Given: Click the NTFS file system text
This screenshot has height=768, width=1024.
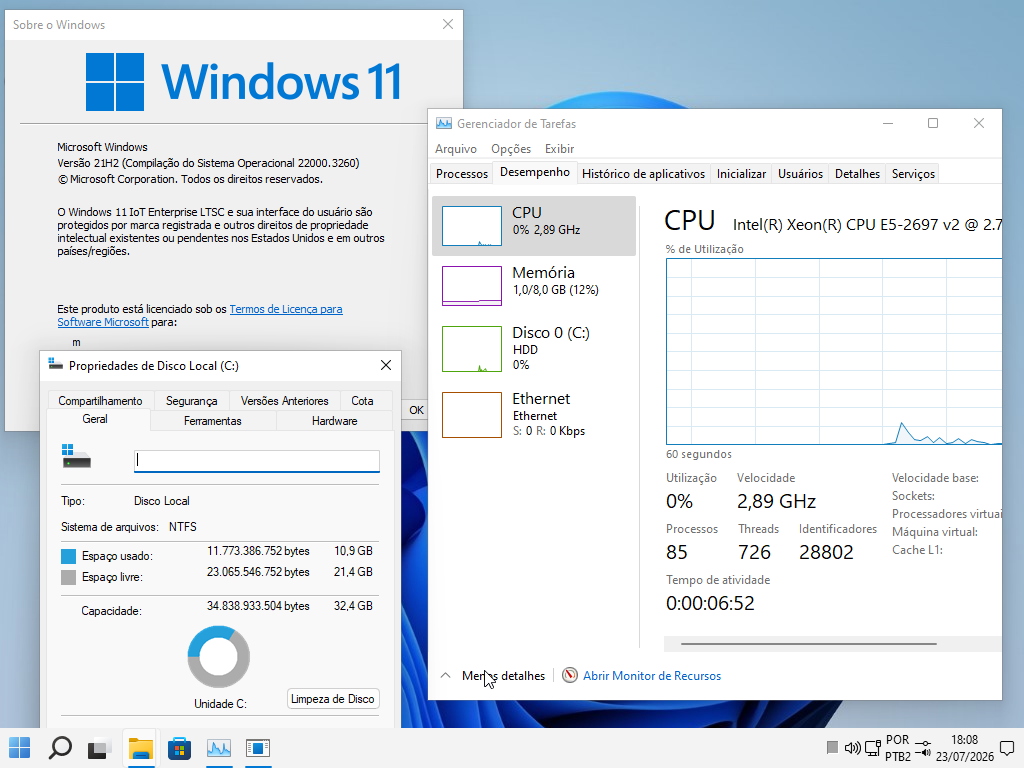Looking at the screenshot, I should 183,527.
